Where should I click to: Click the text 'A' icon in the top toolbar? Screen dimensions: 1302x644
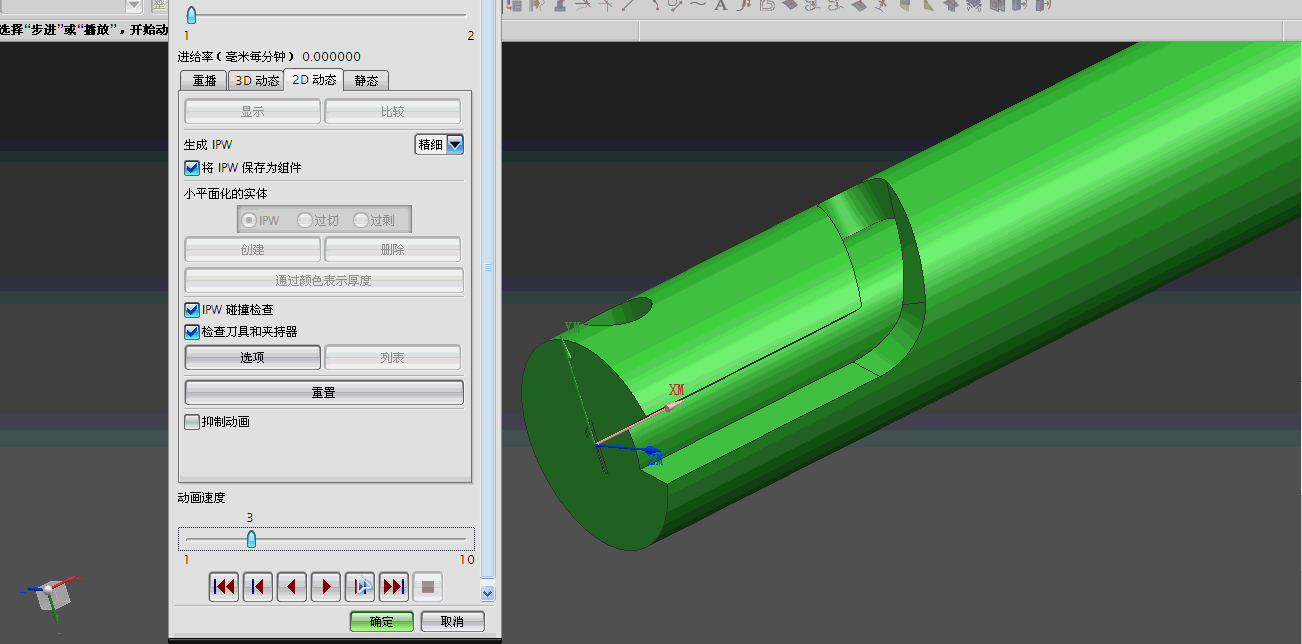(720, 5)
